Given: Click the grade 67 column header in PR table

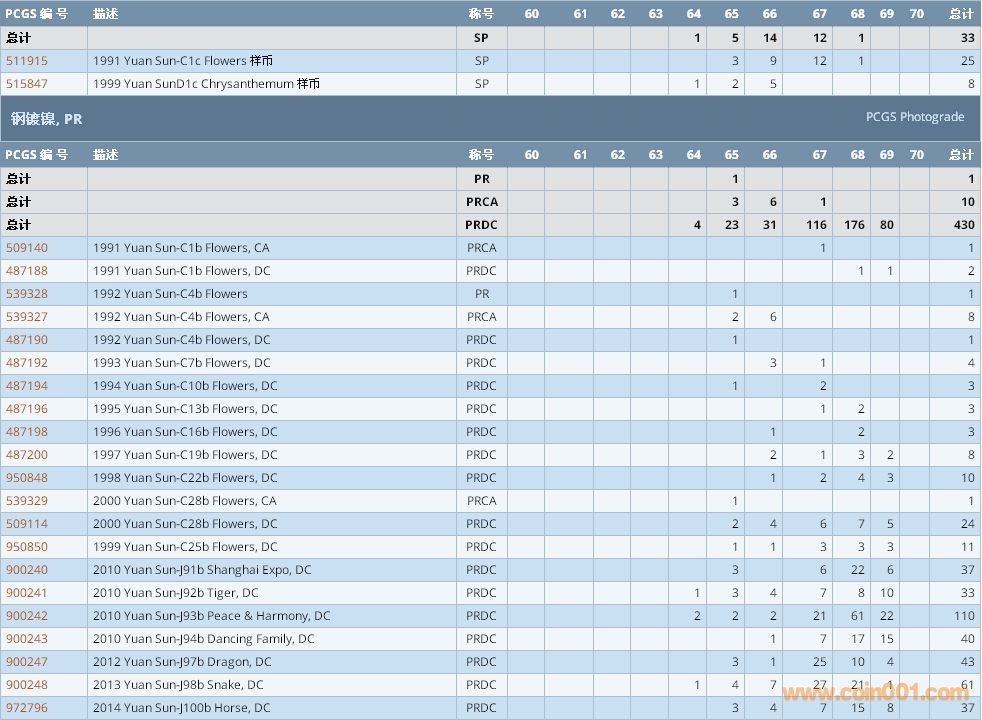Looking at the screenshot, I should click(x=820, y=155).
